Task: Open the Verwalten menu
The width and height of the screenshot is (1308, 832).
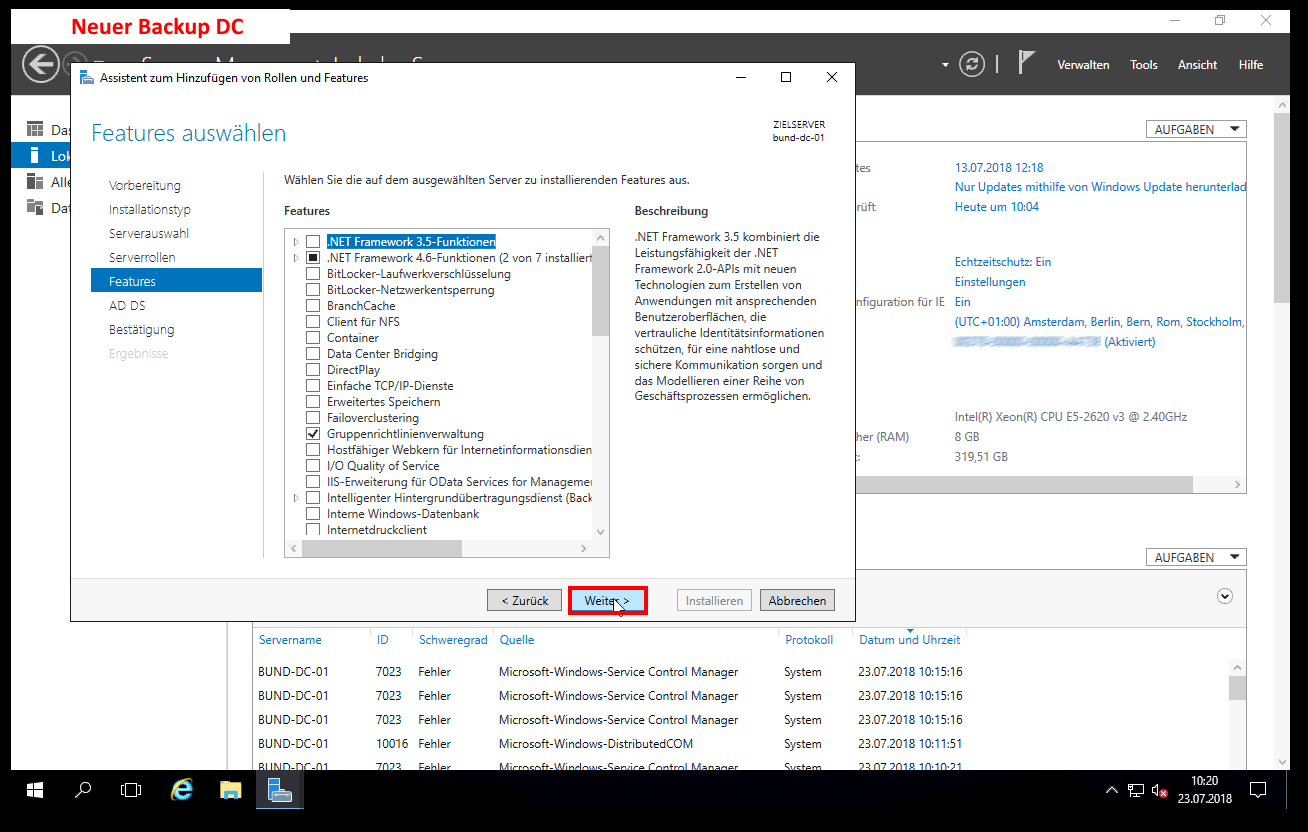Action: (x=1083, y=65)
